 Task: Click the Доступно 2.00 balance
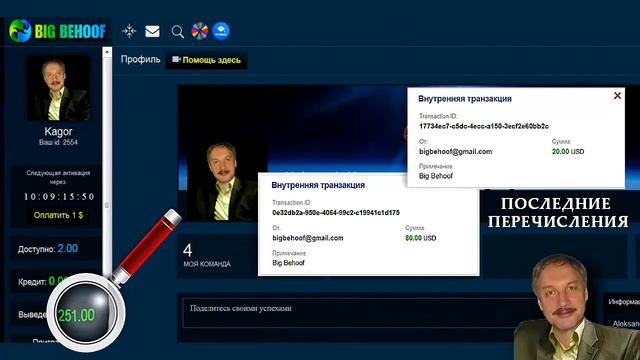(x=48, y=249)
